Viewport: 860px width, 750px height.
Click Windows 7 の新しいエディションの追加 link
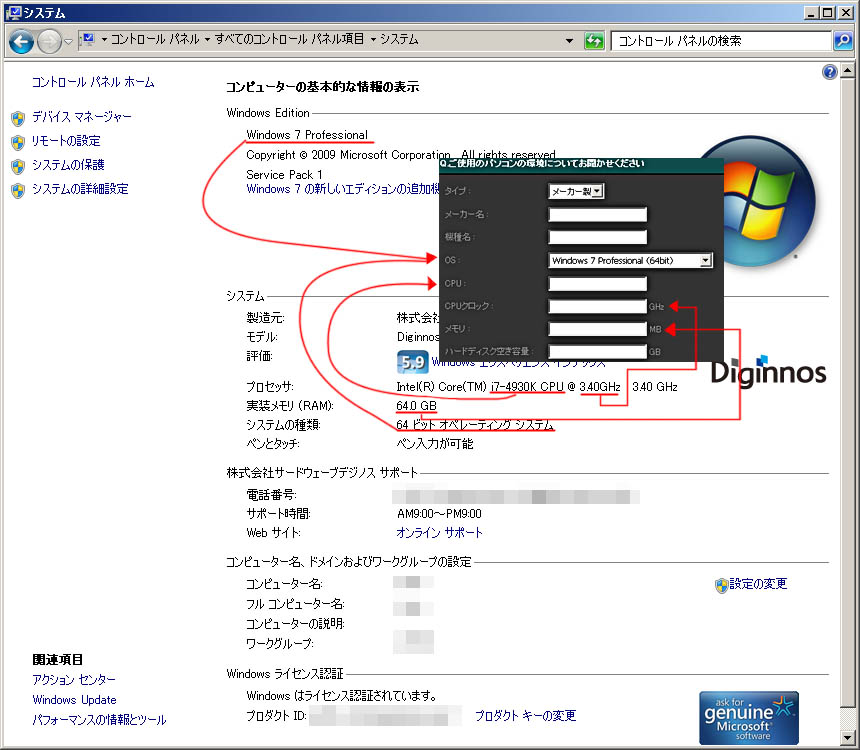point(343,189)
